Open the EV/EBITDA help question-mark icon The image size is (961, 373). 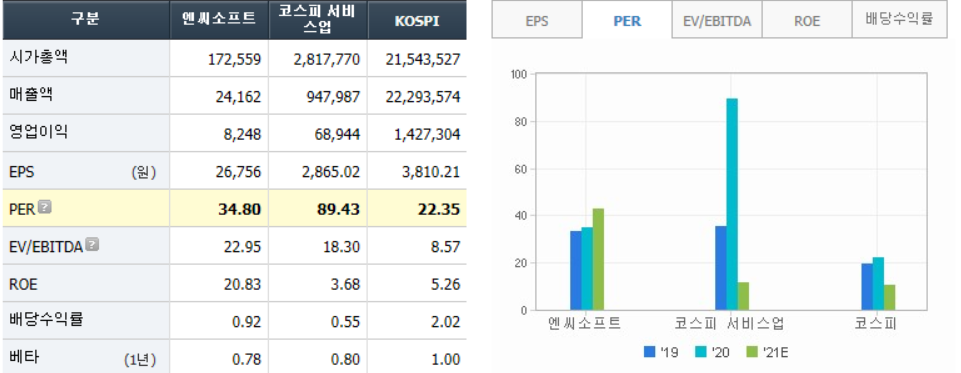[92, 245]
